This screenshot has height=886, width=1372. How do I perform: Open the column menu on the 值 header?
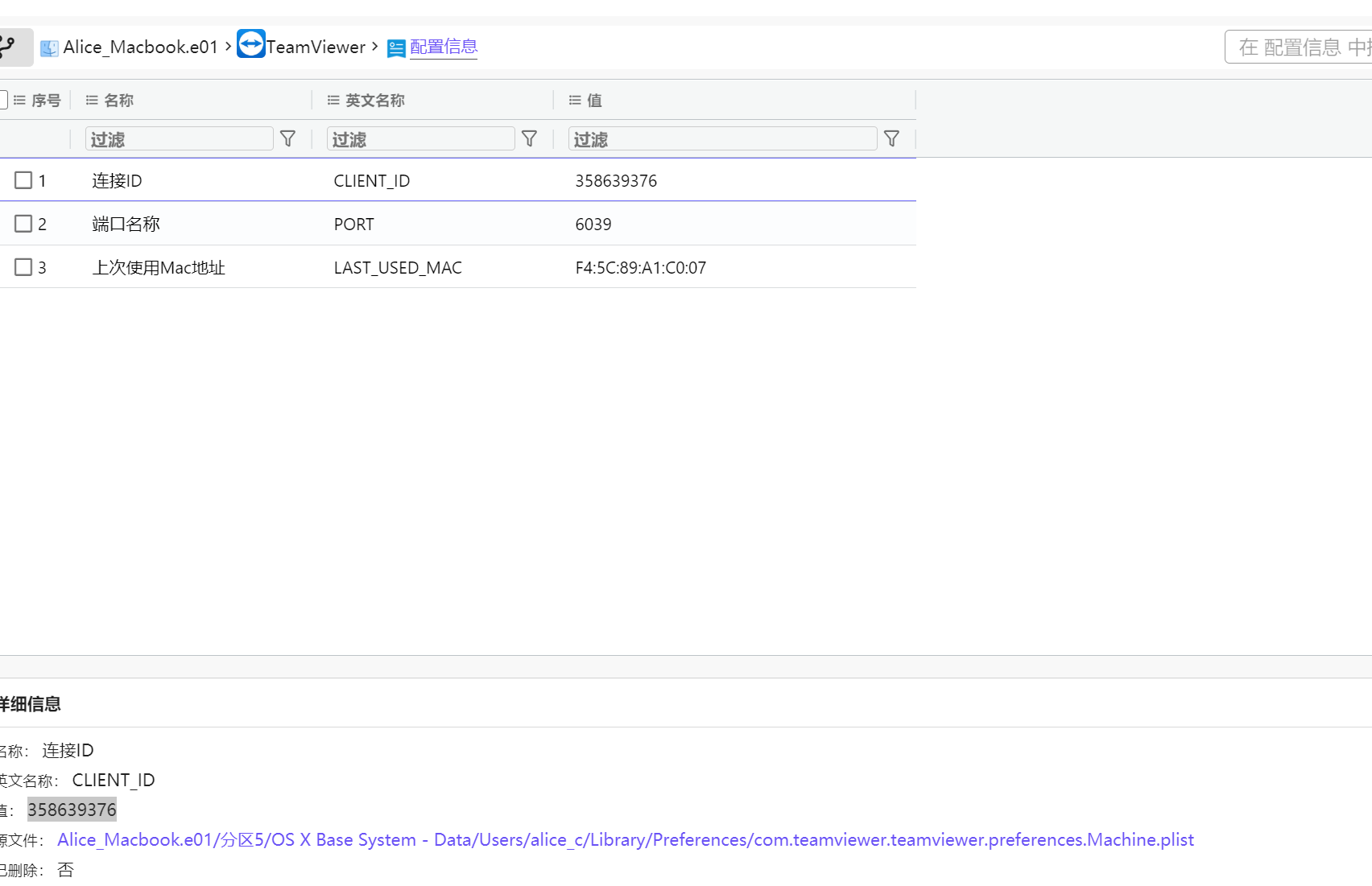tap(575, 100)
